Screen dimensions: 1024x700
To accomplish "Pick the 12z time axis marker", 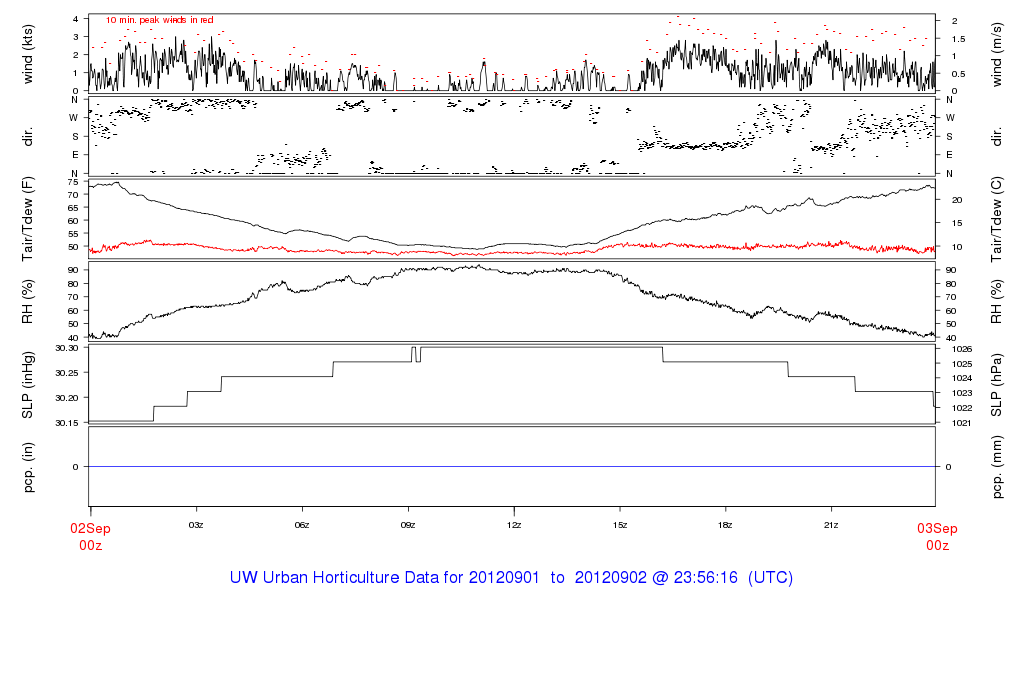I will pyautogui.click(x=514, y=524).
